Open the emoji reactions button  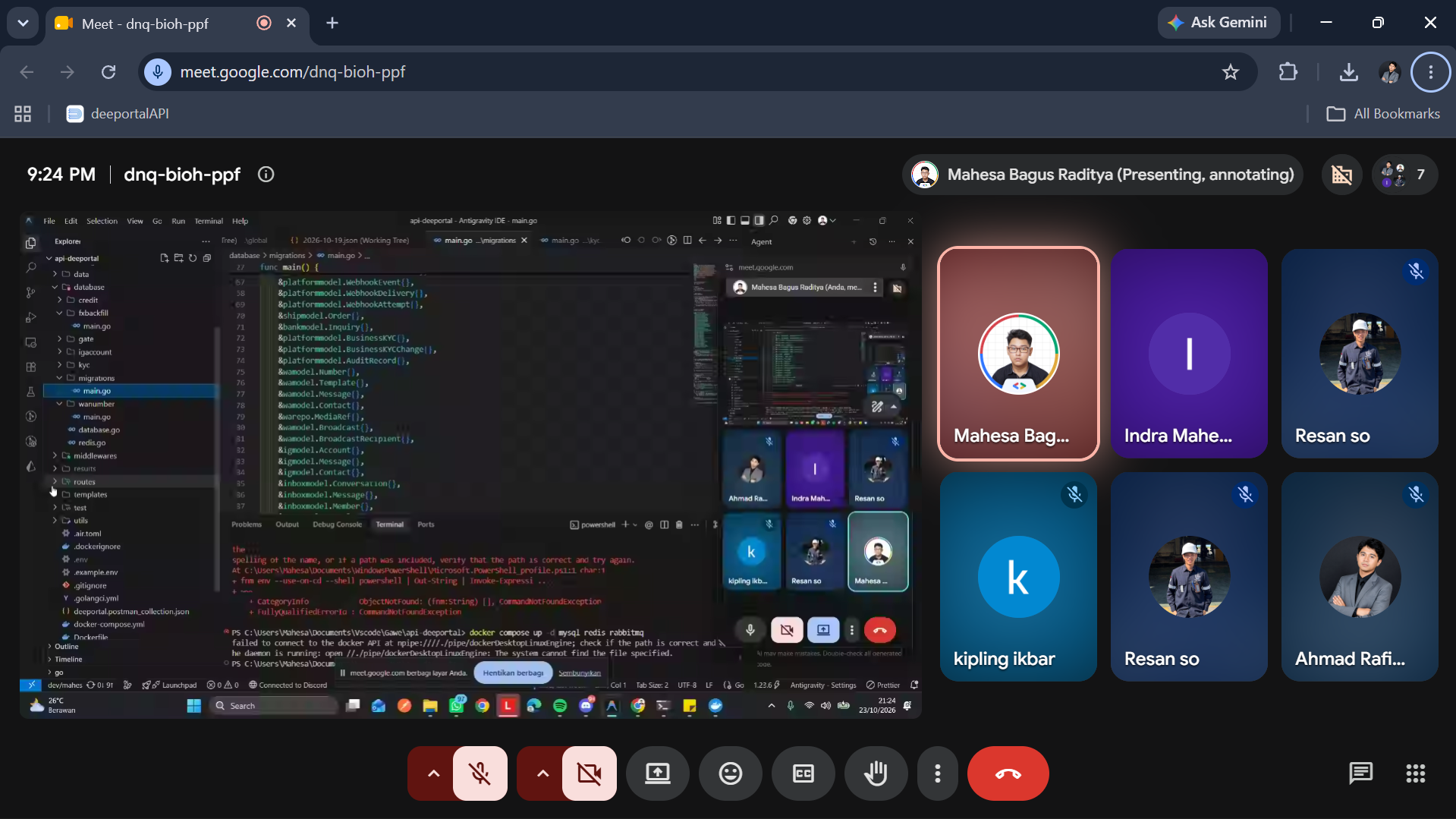coord(730,773)
